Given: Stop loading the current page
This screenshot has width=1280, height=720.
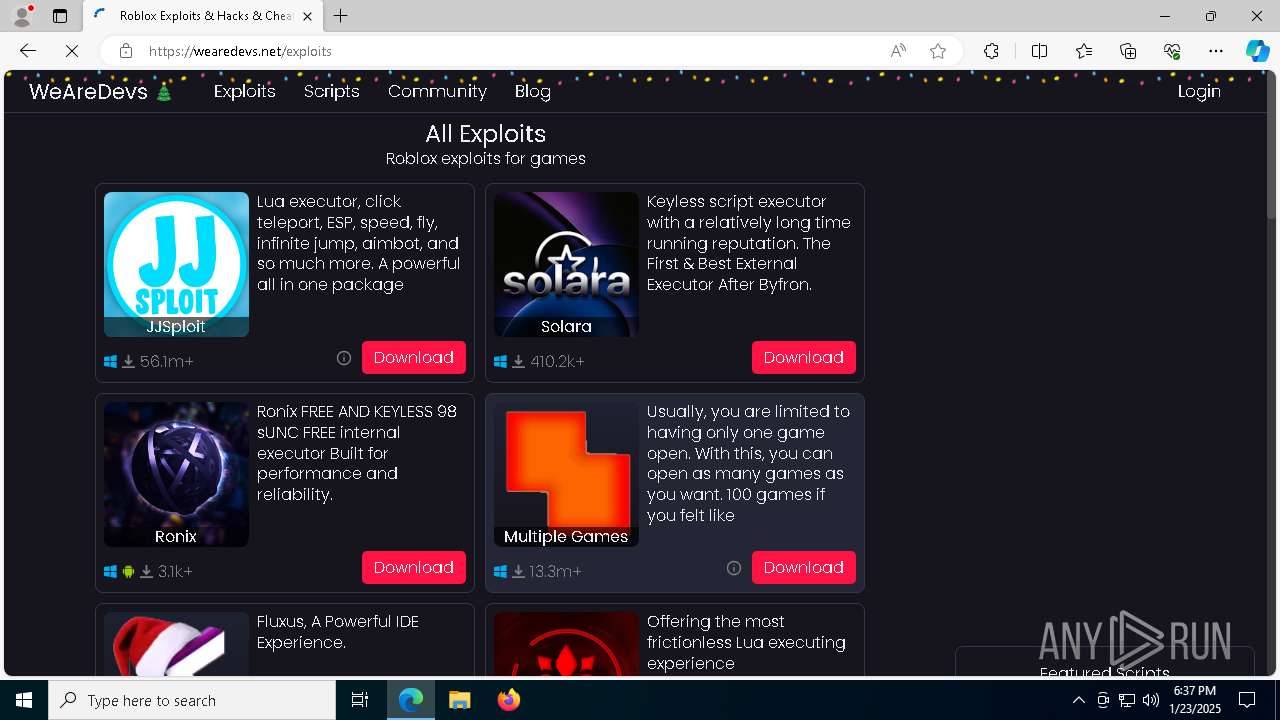Looking at the screenshot, I should click(x=72, y=51).
